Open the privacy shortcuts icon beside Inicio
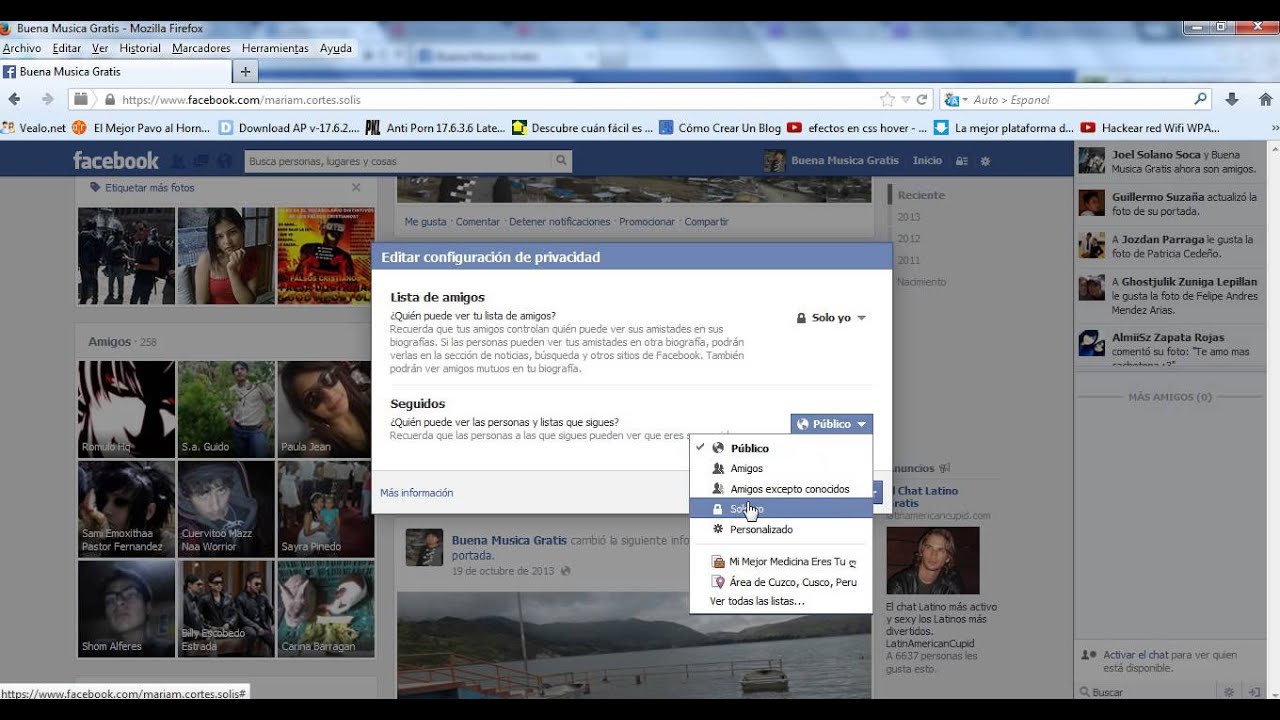 point(962,160)
